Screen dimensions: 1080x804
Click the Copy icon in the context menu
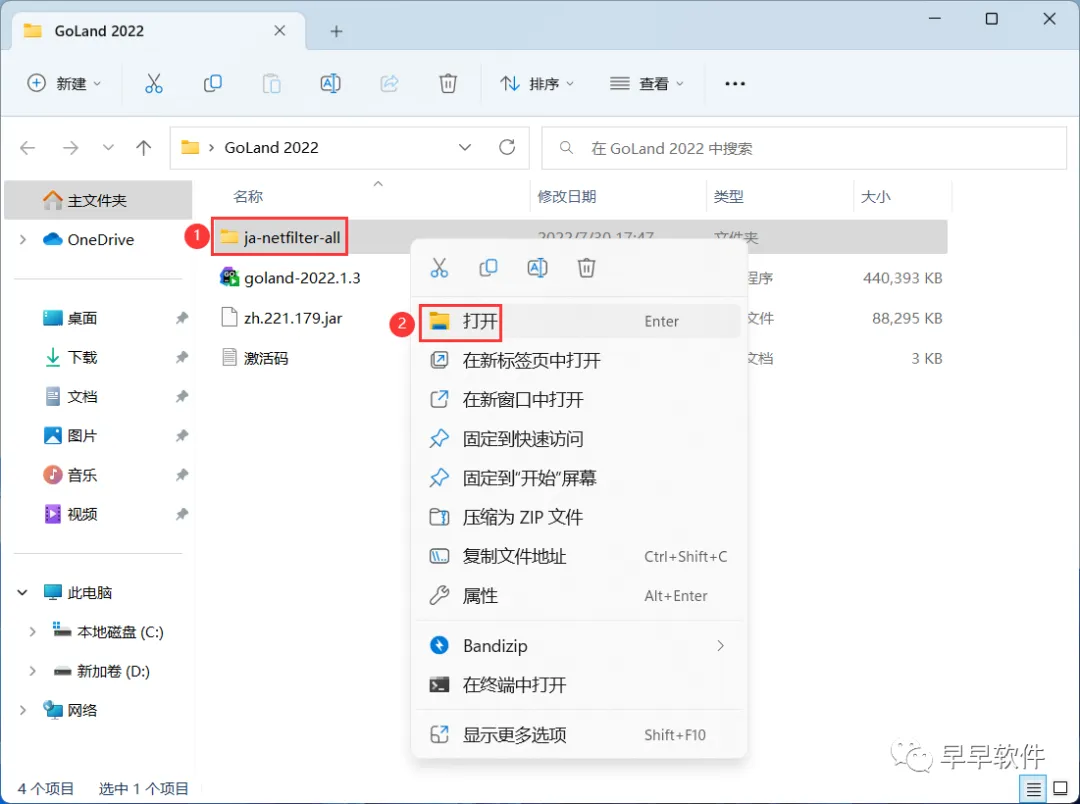488,268
